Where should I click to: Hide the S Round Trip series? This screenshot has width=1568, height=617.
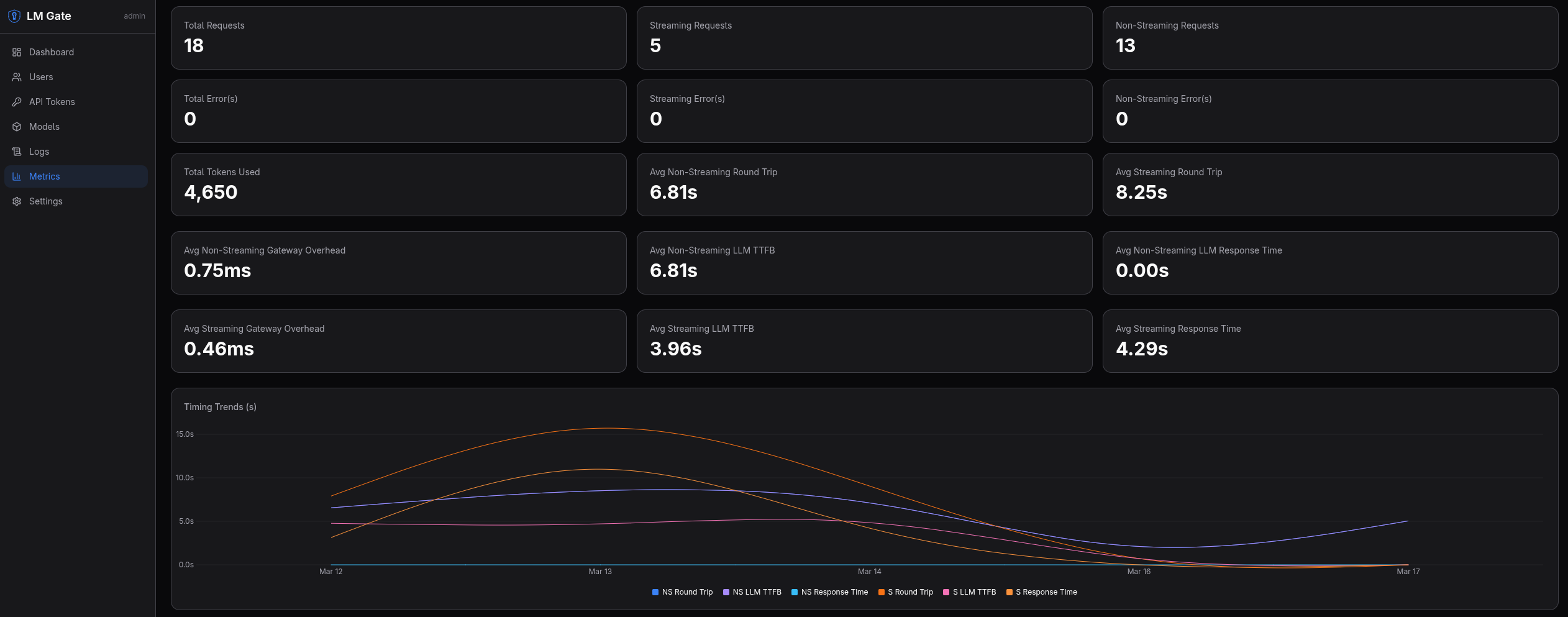tap(905, 592)
